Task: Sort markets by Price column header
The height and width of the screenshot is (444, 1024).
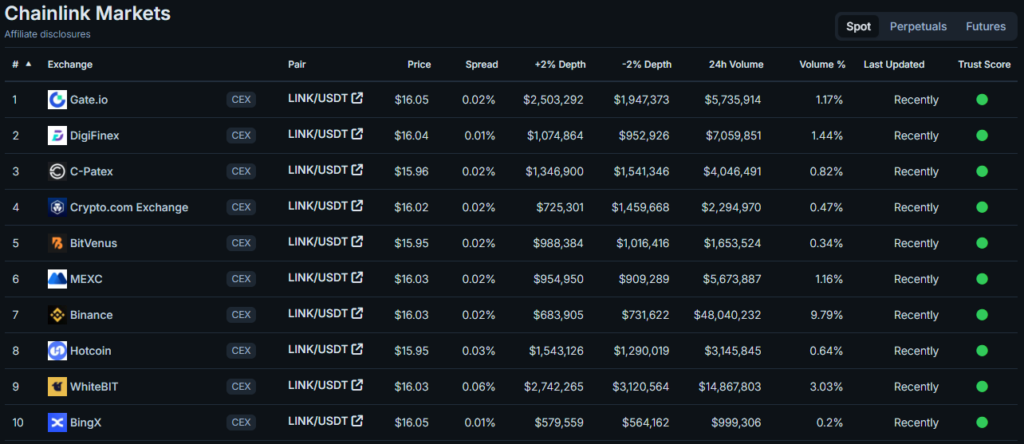Action: point(419,64)
